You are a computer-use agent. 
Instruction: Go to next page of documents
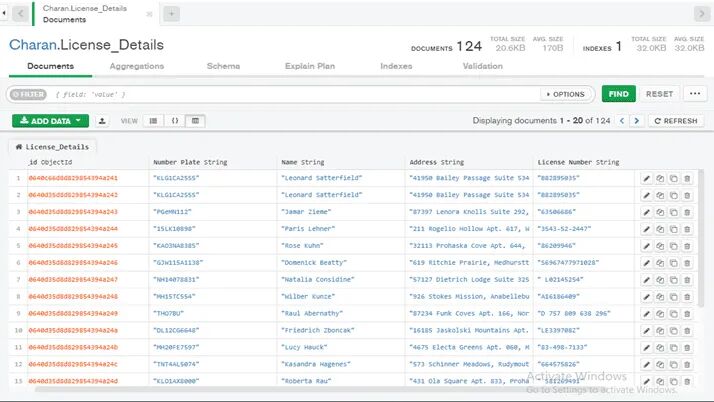(x=637, y=121)
